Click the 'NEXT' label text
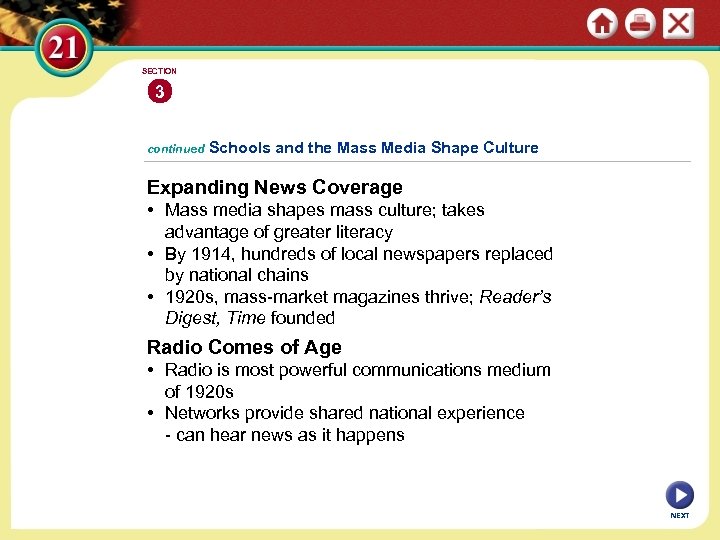The image size is (720, 540). click(680, 515)
